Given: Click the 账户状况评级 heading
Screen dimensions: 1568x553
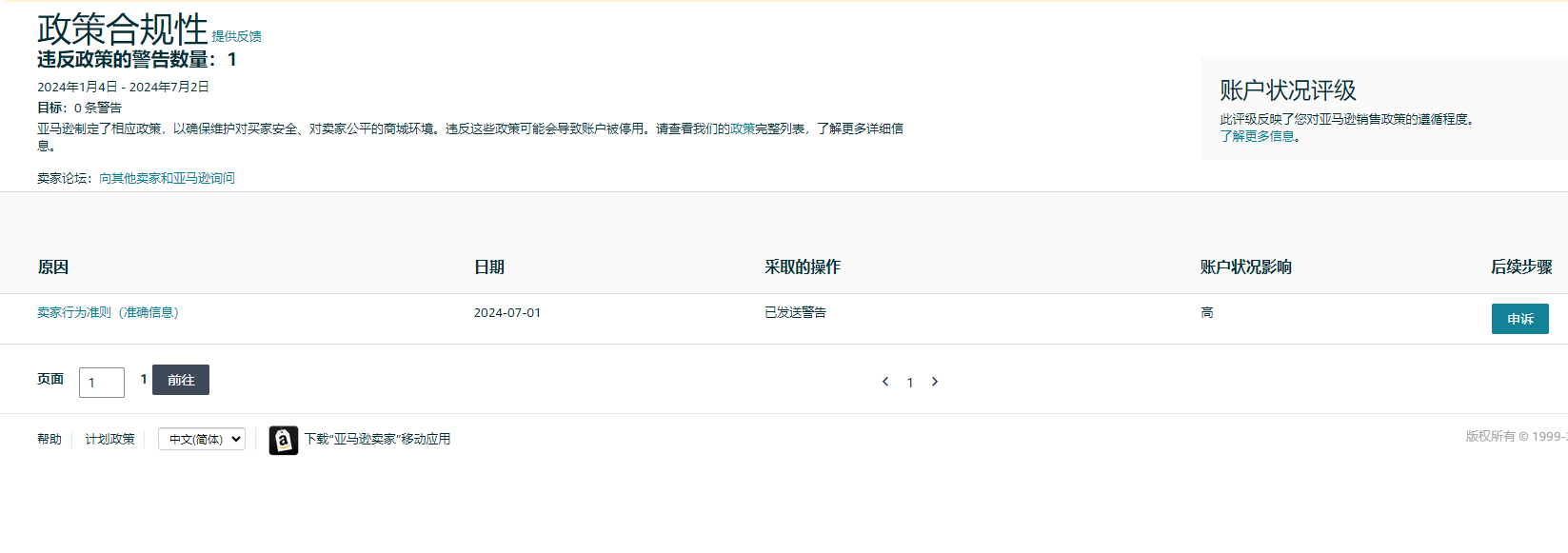Looking at the screenshot, I should [1288, 90].
